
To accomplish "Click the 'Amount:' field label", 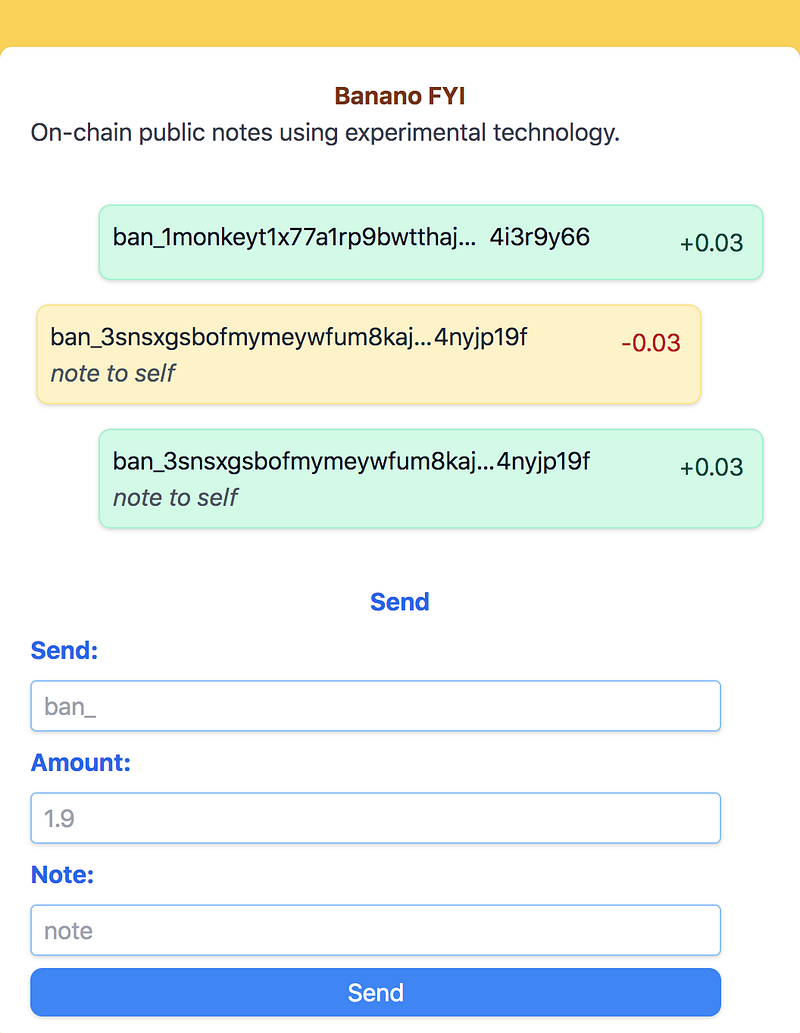I will [x=80, y=763].
